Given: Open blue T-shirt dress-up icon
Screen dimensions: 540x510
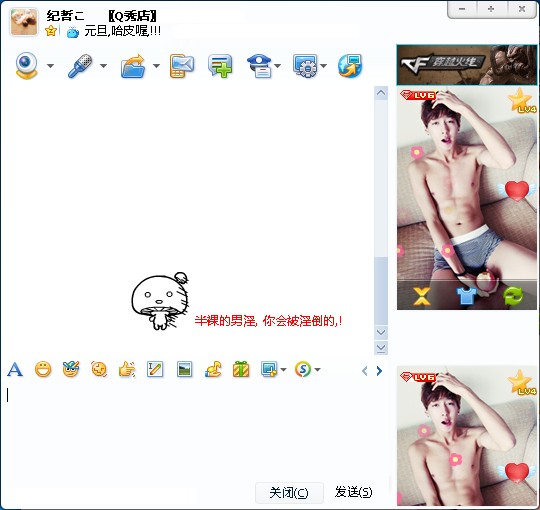Looking at the screenshot, I should click(466, 296).
